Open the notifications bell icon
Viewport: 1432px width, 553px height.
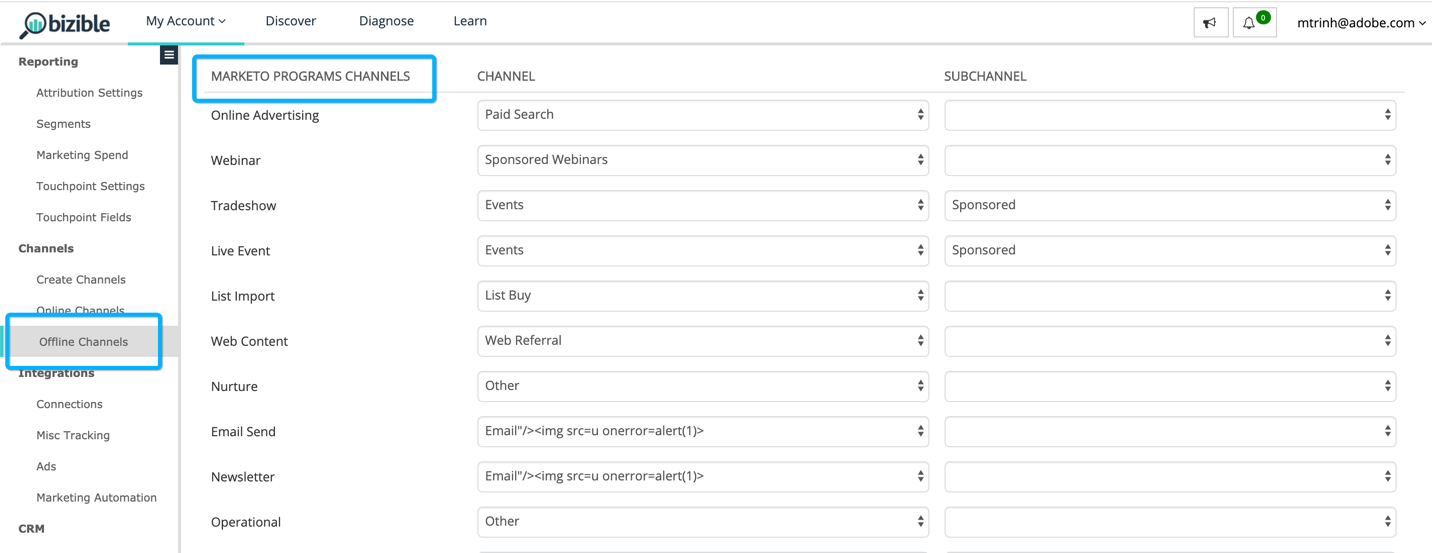click(1250, 23)
